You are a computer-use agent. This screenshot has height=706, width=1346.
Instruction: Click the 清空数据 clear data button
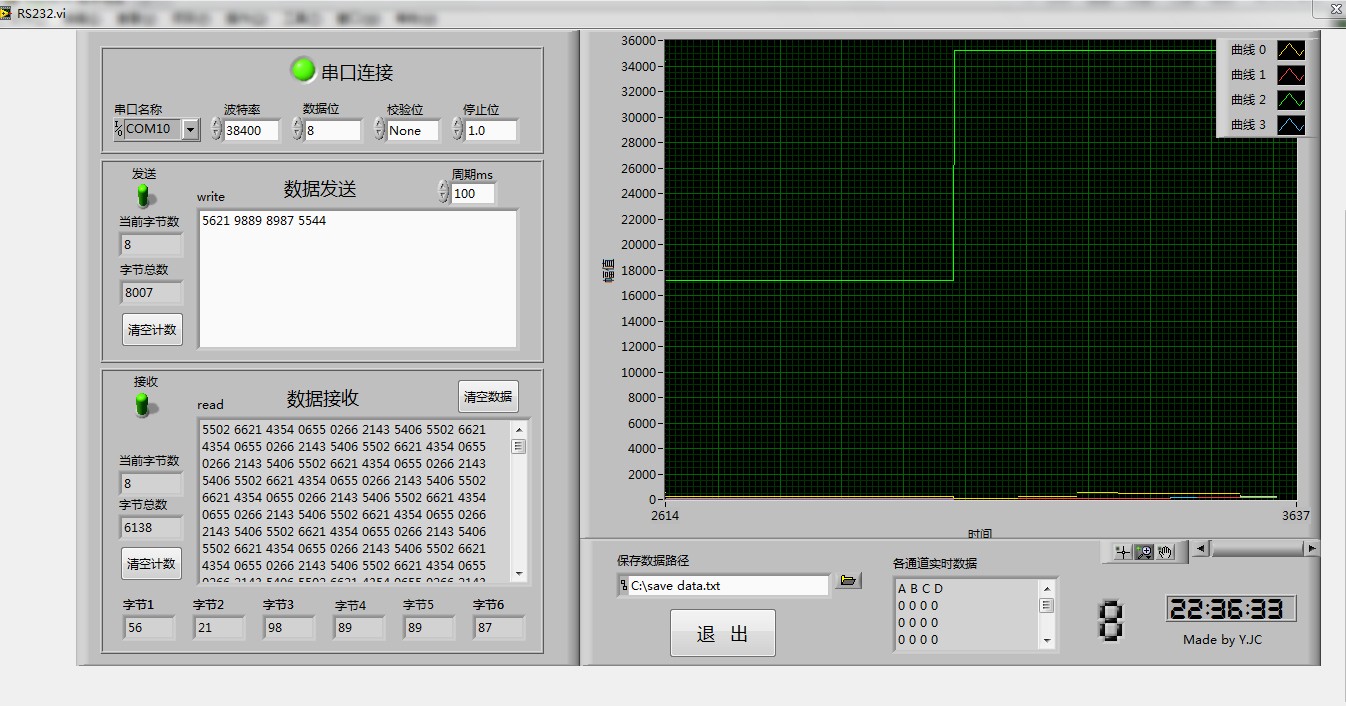488,396
